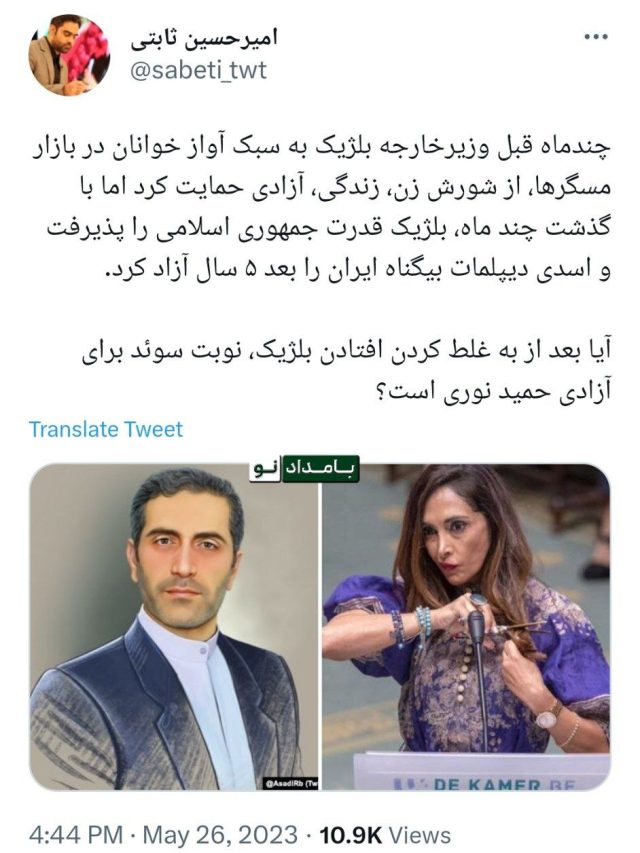Screen dimensions: 640x853
Task: Open left image of man in blue jacket
Action: (x=174, y=627)
